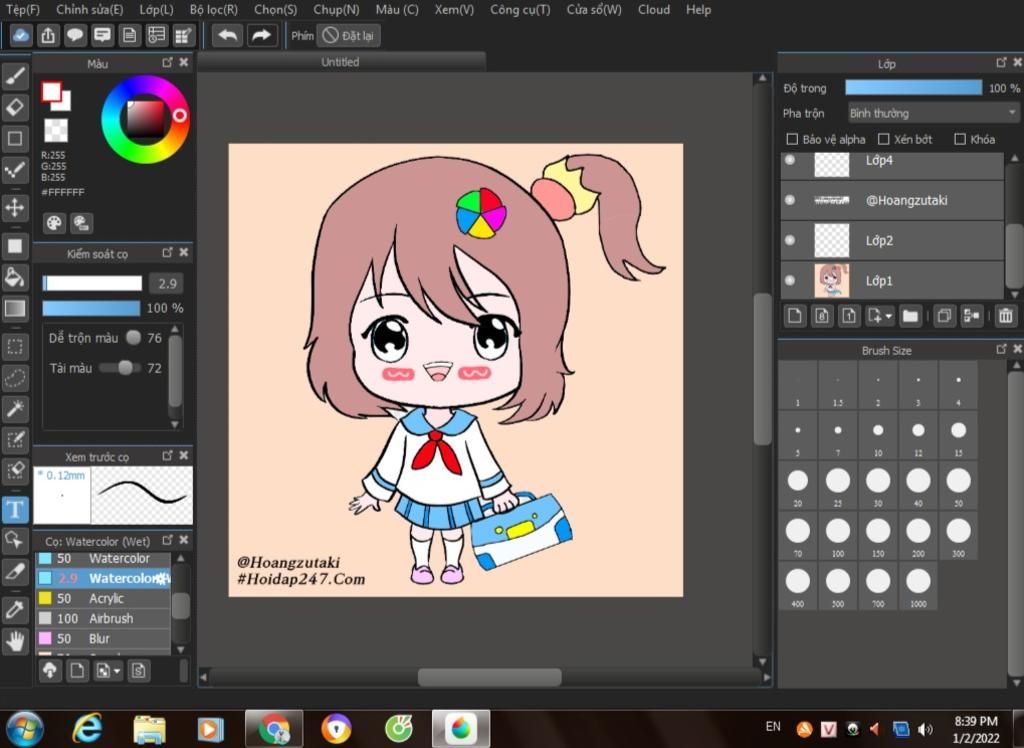Select the Eyedropper tool
This screenshot has height=748, width=1024.
[x=15, y=610]
